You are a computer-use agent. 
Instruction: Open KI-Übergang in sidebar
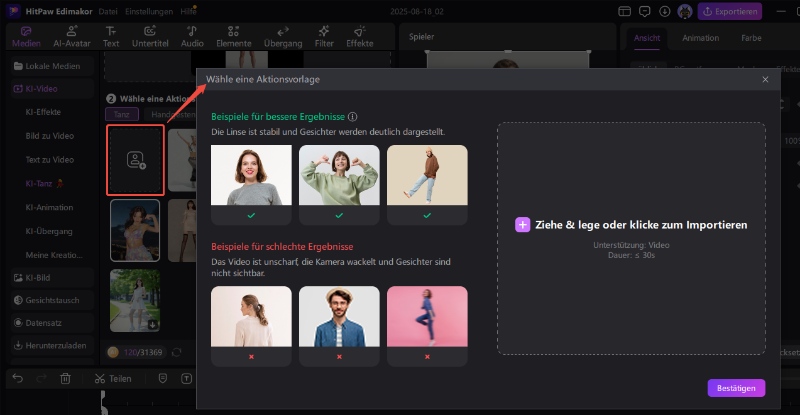[49, 231]
